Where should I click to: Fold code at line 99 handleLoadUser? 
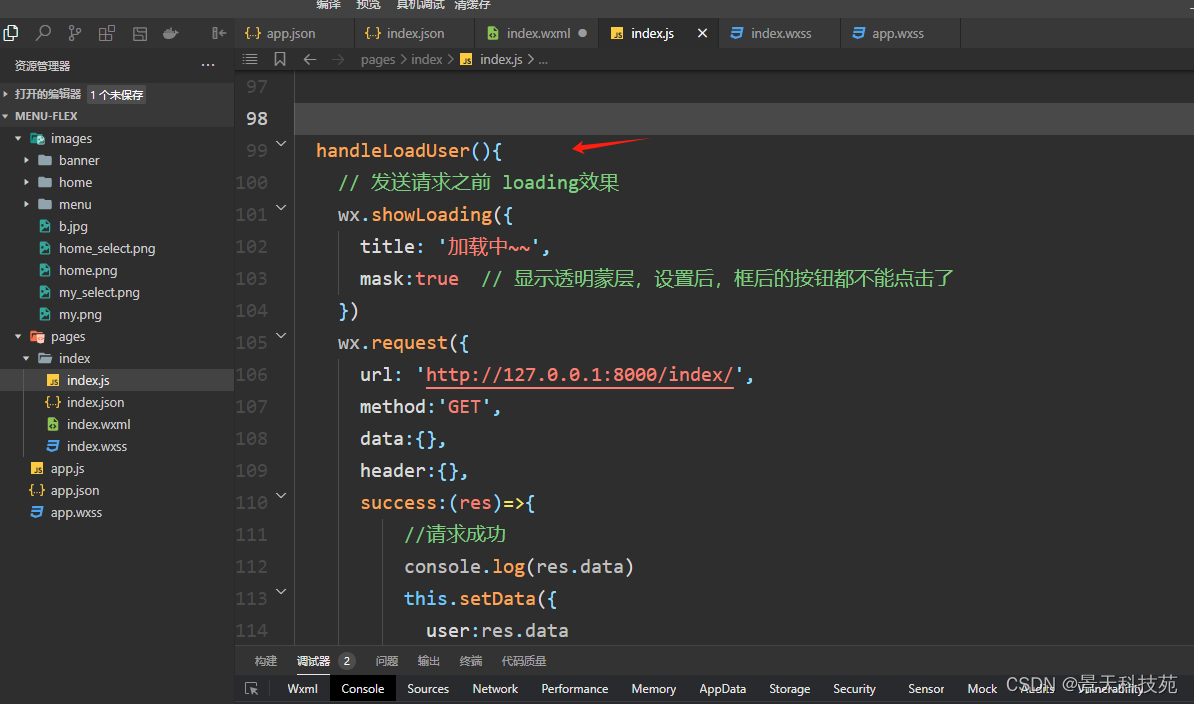pos(281,143)
